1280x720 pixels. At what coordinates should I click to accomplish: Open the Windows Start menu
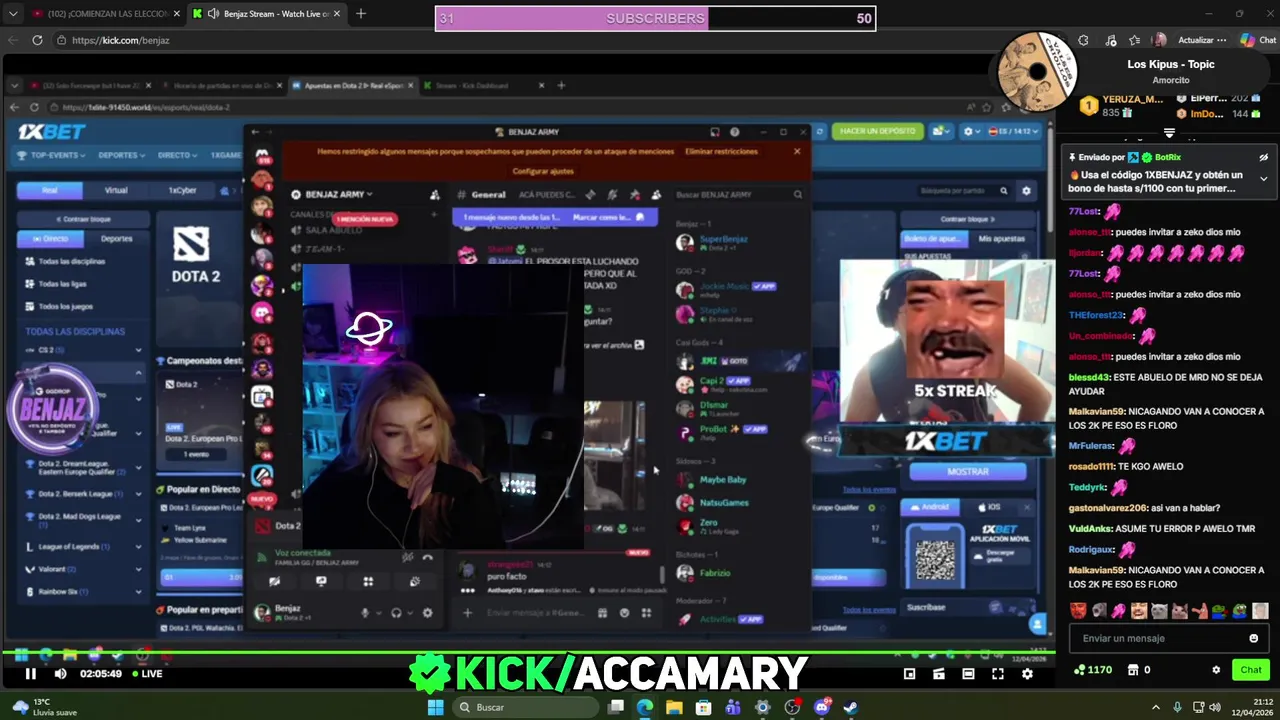[x=435, y=707]
